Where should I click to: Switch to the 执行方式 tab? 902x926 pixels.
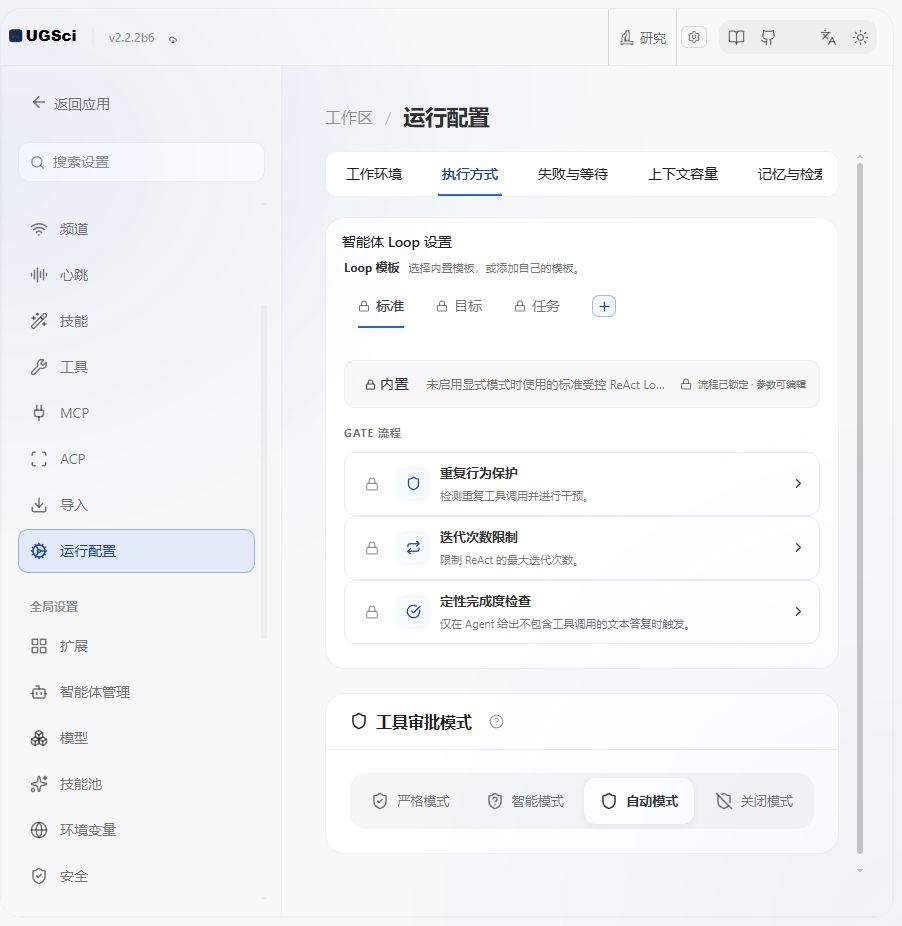[x=470, y=174]
